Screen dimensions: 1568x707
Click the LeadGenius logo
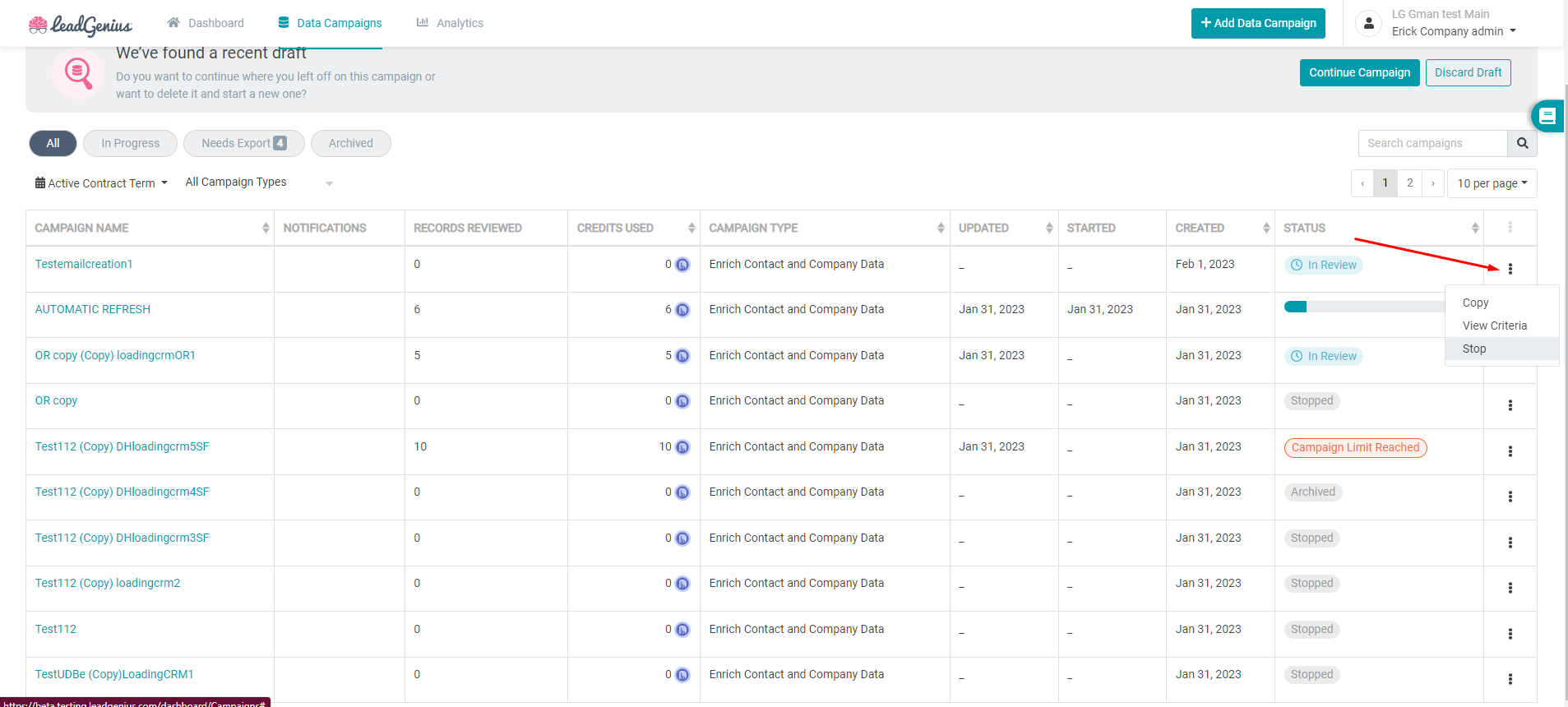click(x=80, y=25)
